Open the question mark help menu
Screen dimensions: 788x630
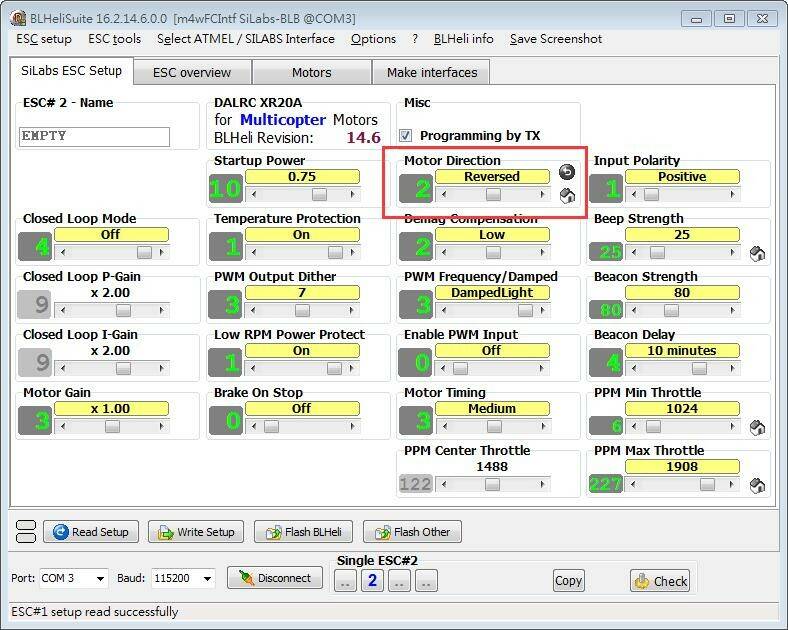(x=415, y=39)
